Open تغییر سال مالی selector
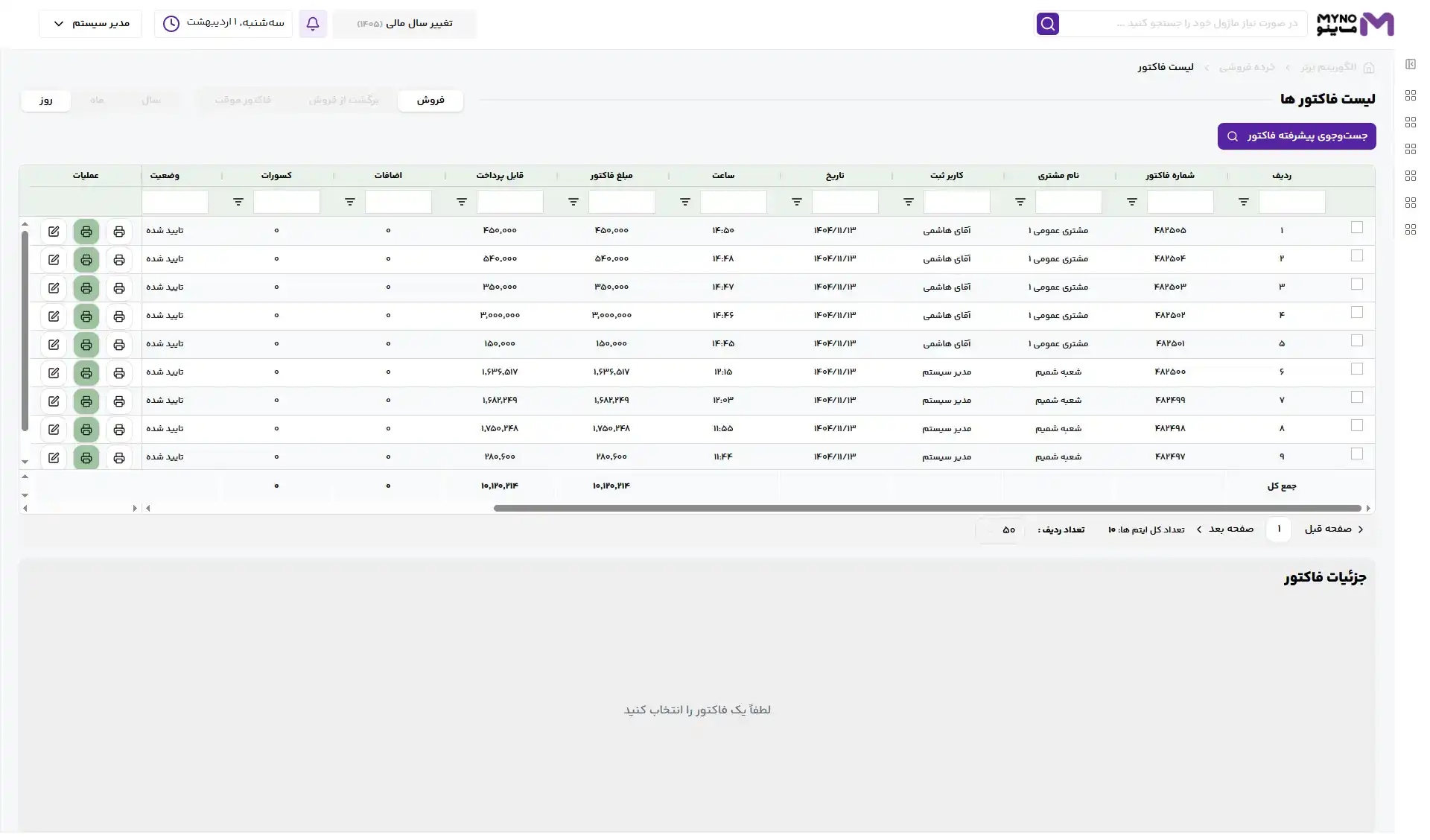 point(404,24)
